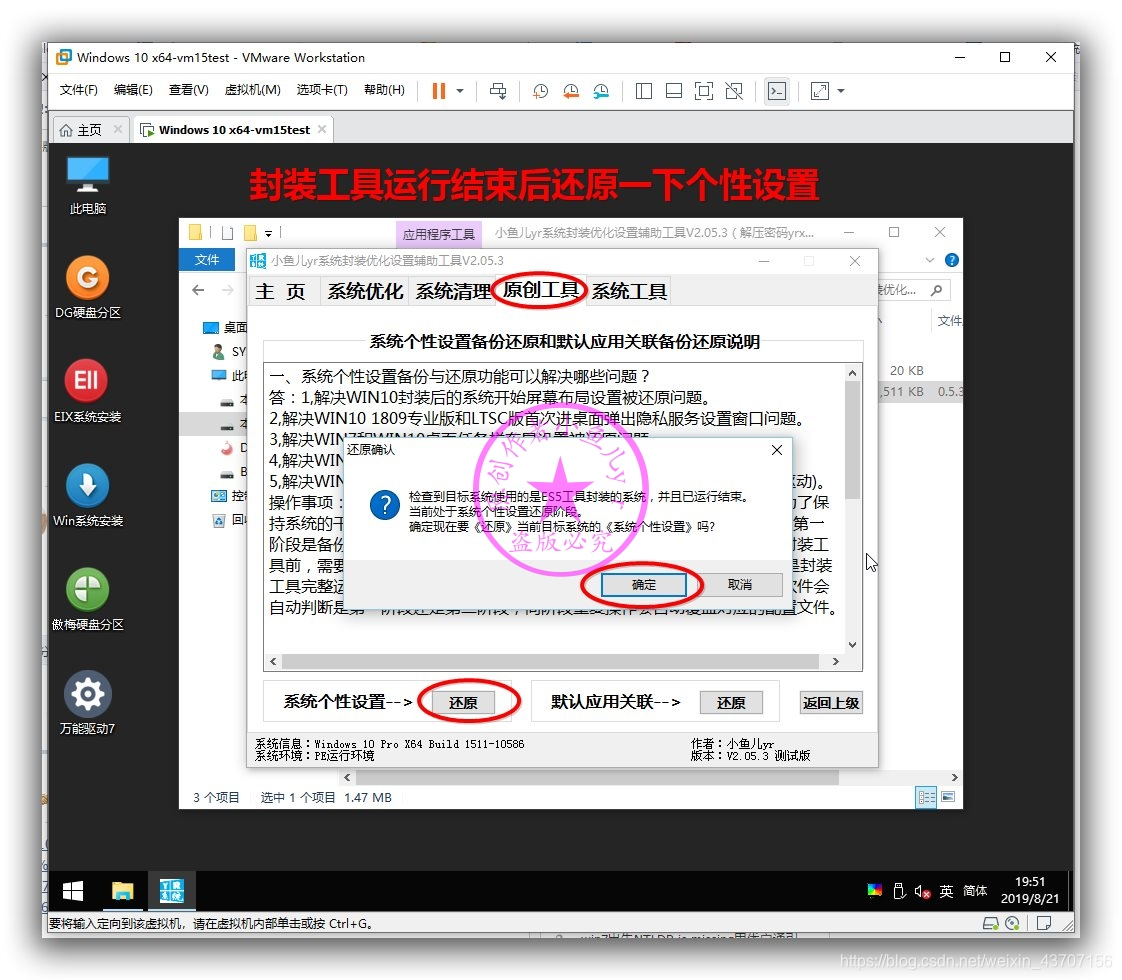1122x980 pixels.
Task: Click the unity mode icon in VMware toolbar
Action: [x=734, y=91]
